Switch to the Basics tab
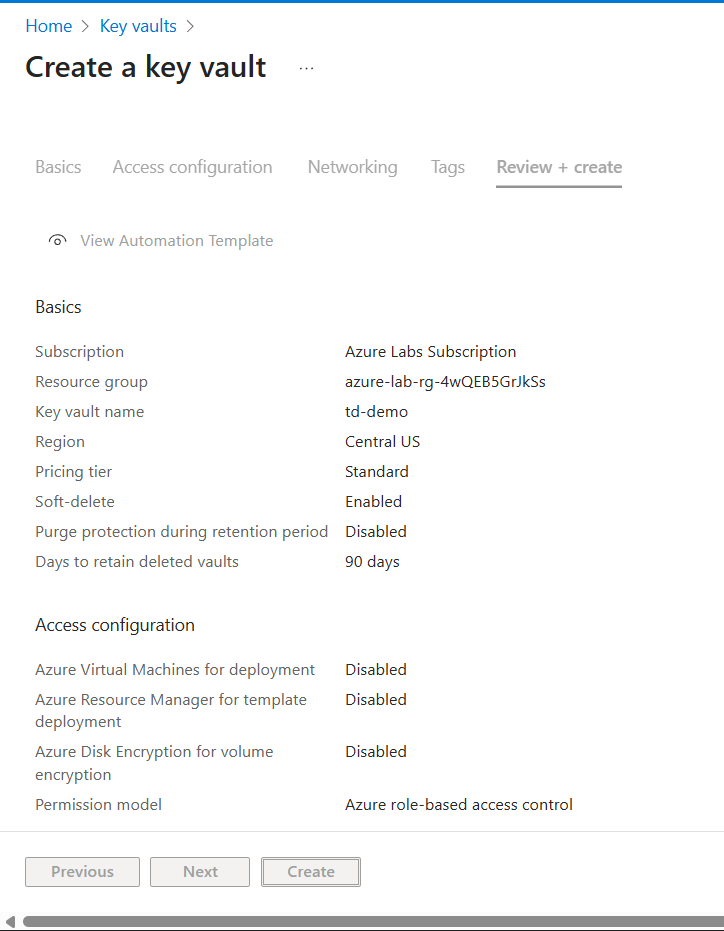 [x=58, y=167]
